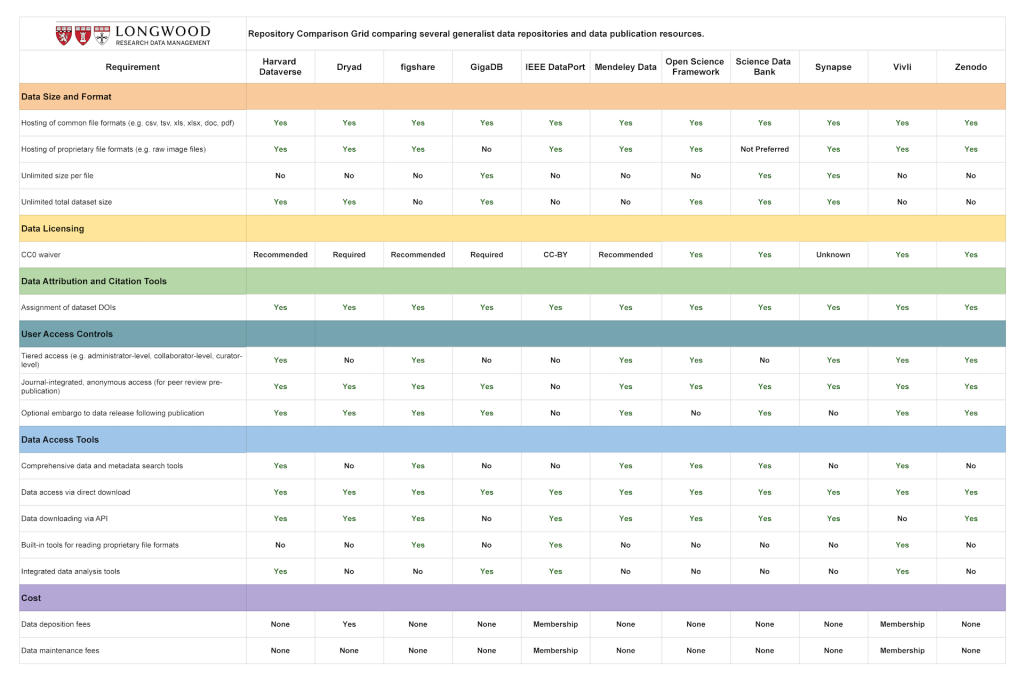Select the 'Assignment of dataset DOIs' row label
The width and height of the screenshot is (1024, 681).
point(68,308)
